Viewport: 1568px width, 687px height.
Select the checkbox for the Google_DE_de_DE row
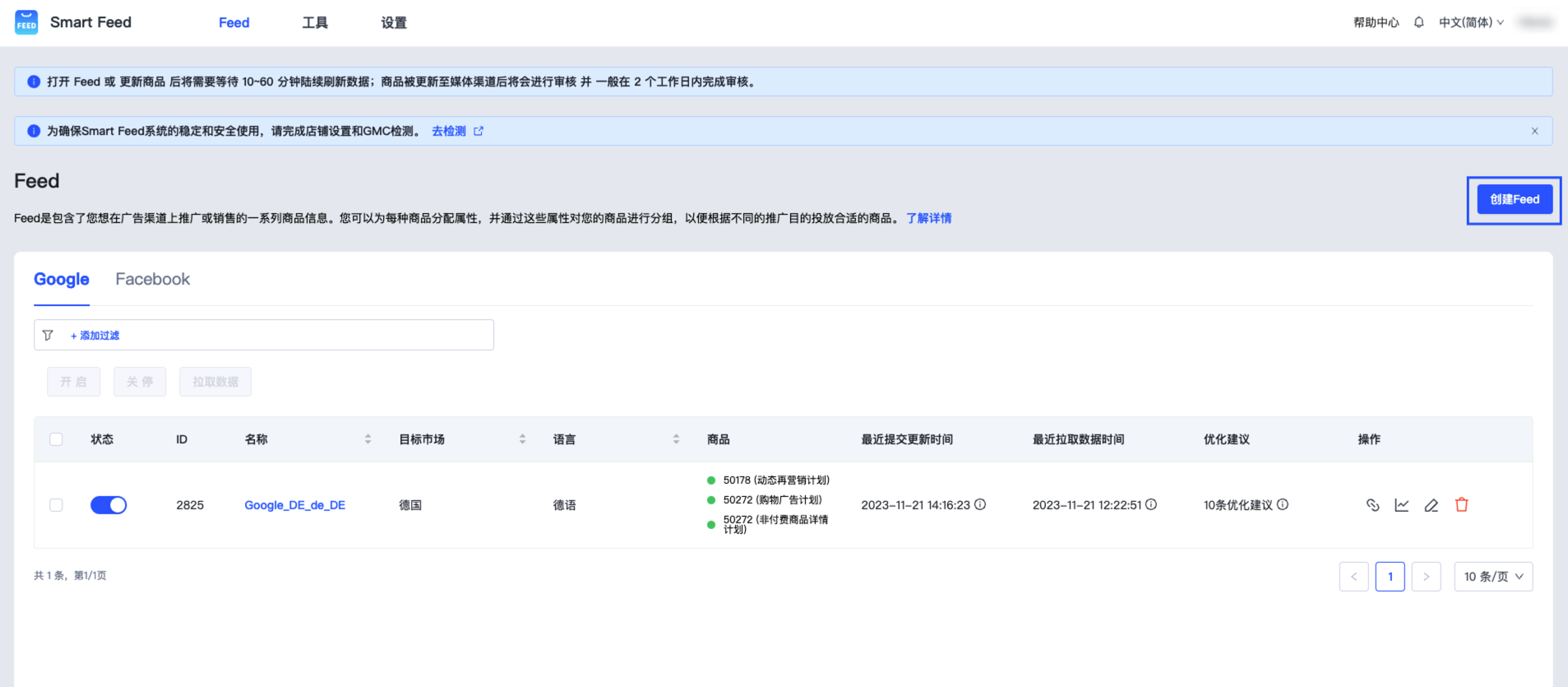point(56,505)
